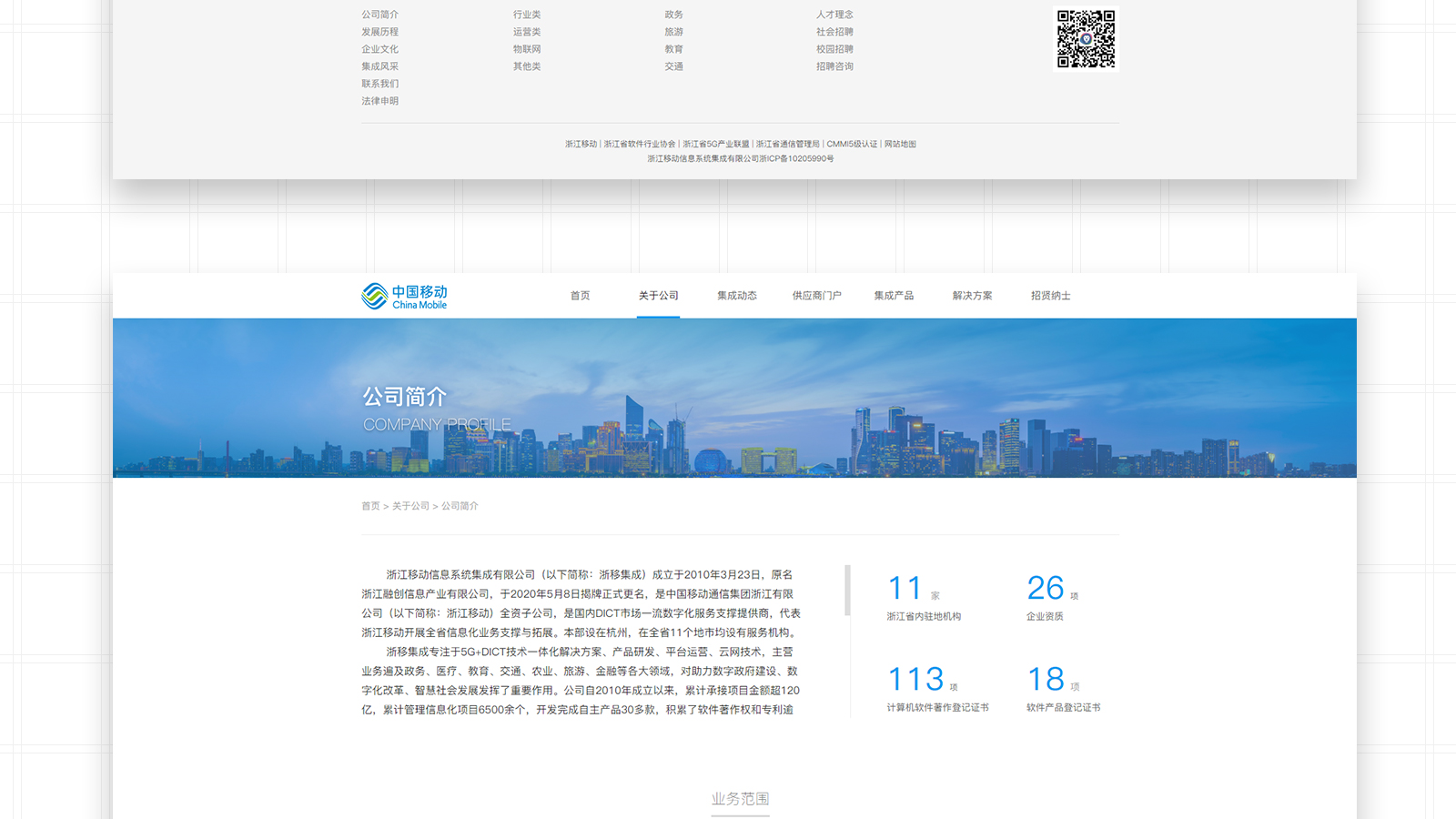
Task: Open the 校园招聘 footer link
Action: [x=834, y=49]
